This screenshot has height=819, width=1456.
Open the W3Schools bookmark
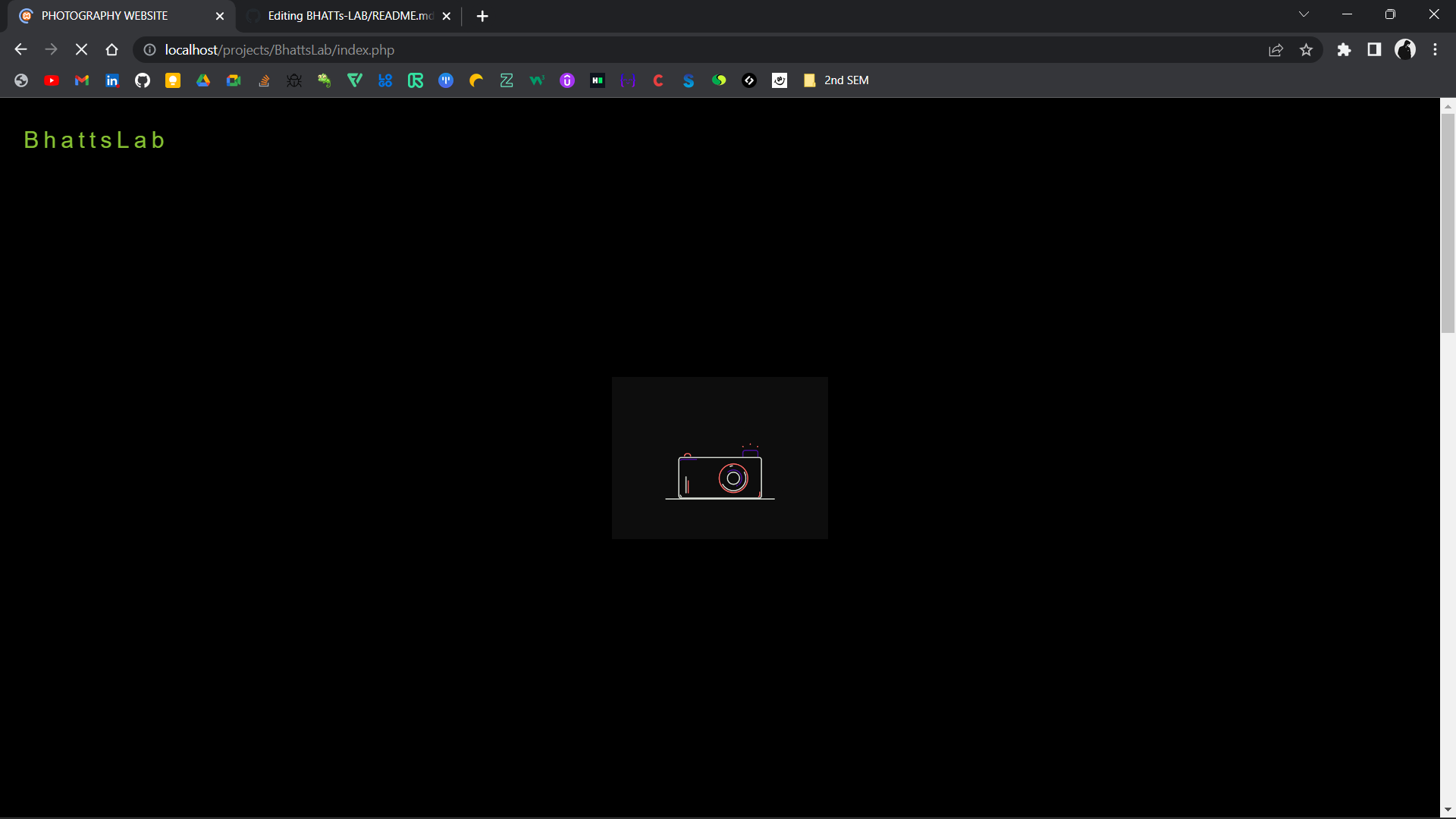tap(537, 80)
